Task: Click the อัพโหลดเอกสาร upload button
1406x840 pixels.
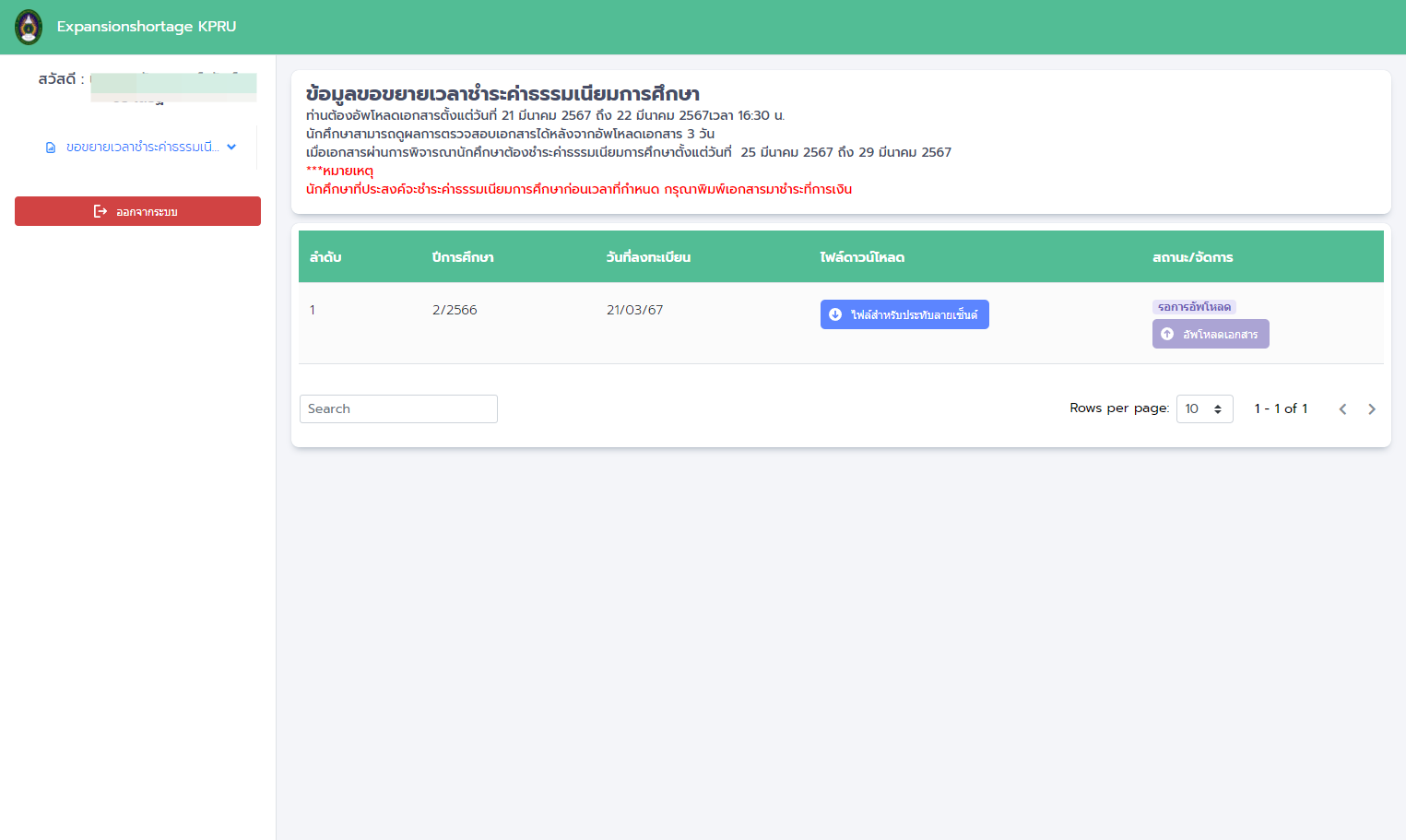Action: tap(1211, 334)
